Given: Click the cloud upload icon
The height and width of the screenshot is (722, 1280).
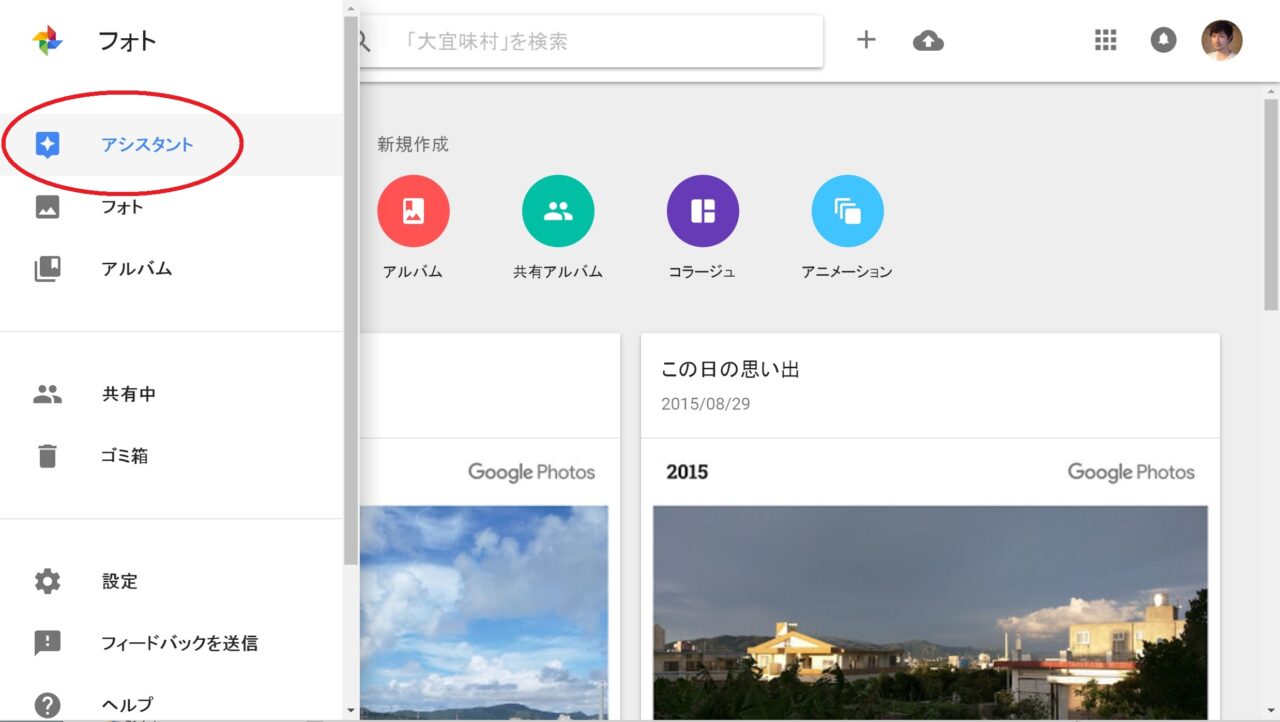Looking at the screenshot, I should (x=928, y=41).
